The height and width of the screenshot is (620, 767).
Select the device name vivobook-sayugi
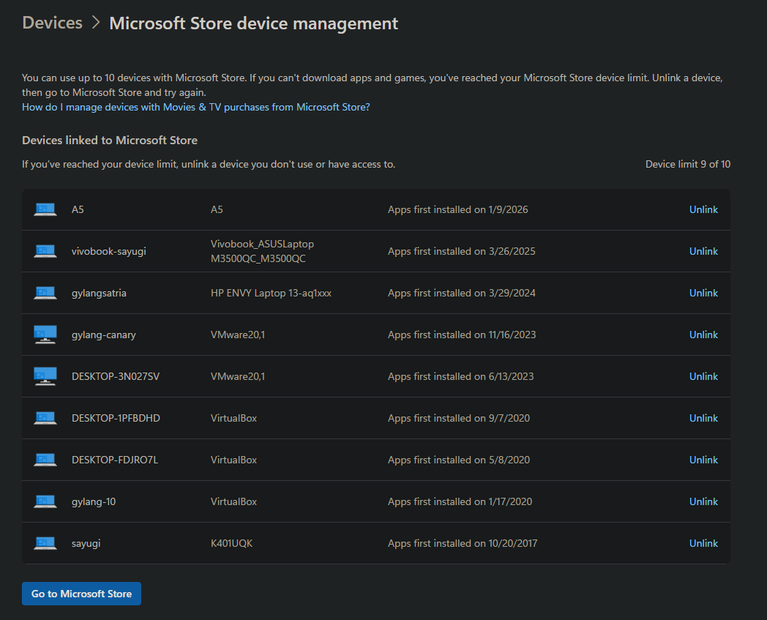tap(109, 252)
